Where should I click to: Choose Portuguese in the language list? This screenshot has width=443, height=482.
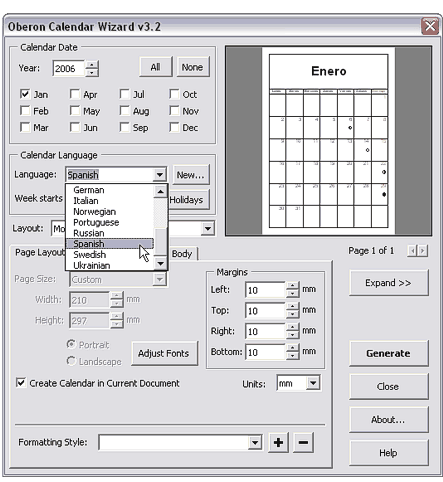coord(96,222)
